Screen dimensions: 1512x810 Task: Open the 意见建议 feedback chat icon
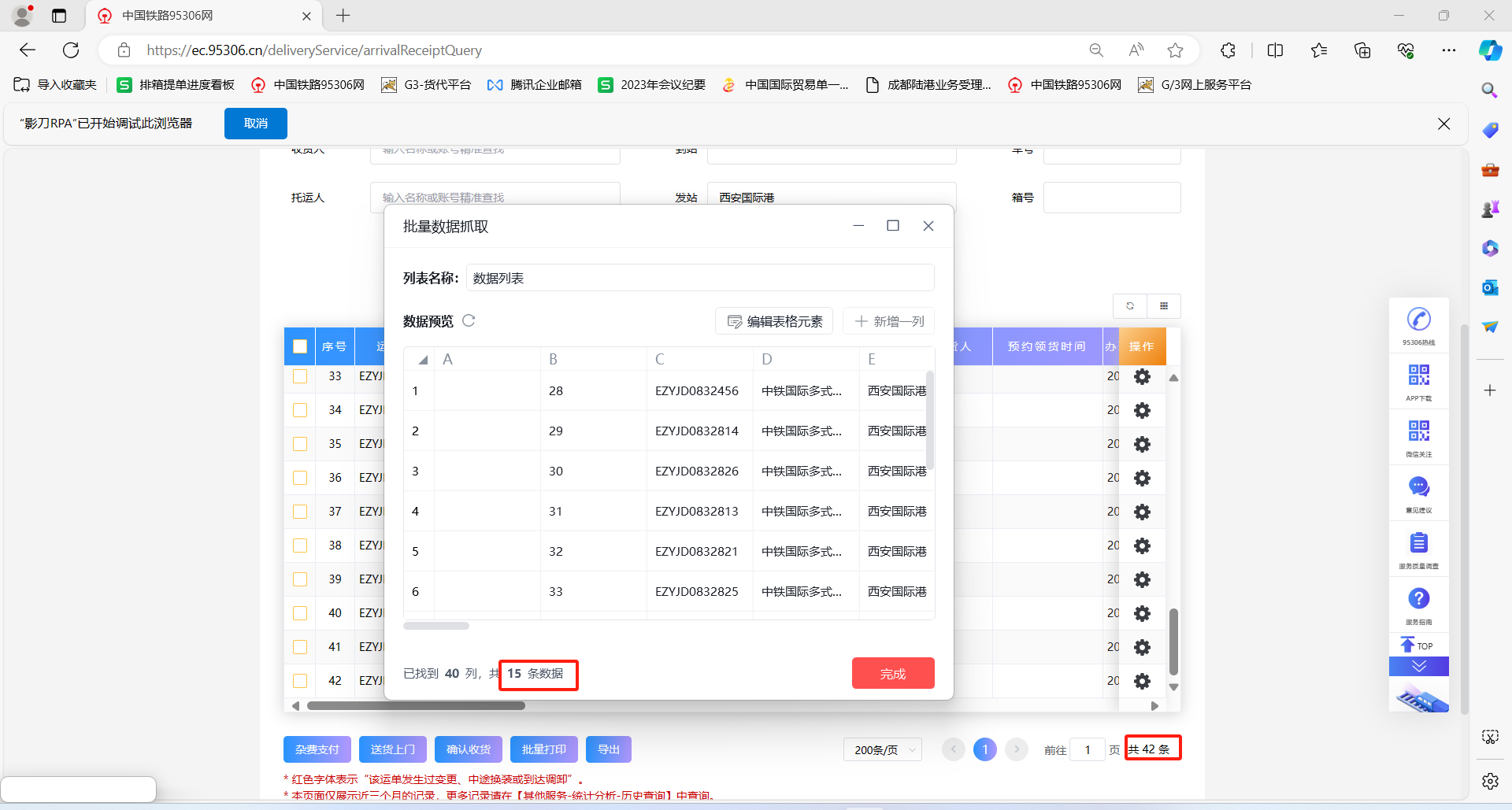pyautogui.click(x=1418, y=487)
